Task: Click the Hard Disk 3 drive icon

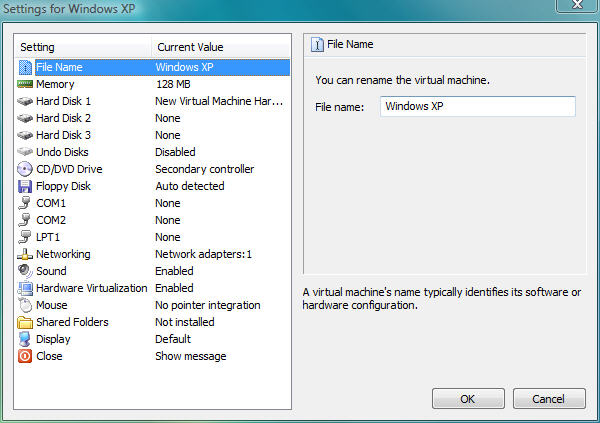Action: 25,135
